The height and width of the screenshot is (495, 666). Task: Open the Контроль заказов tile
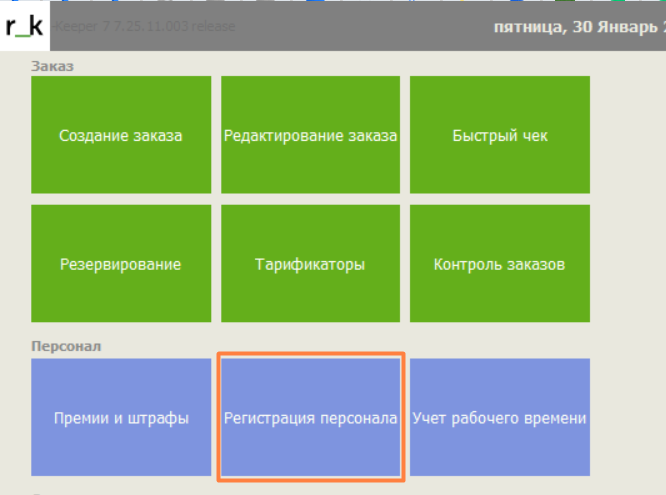click(x=500, y=264)
